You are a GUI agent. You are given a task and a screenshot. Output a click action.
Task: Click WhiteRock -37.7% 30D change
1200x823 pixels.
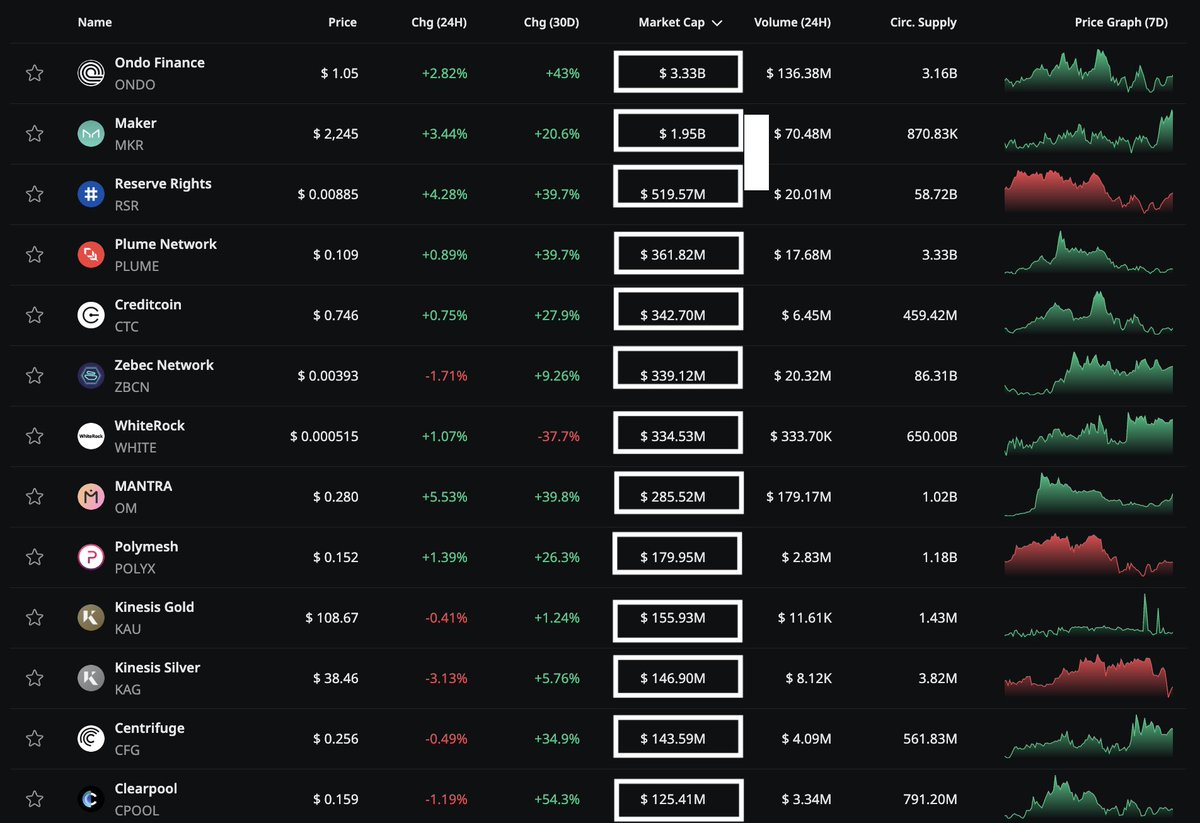point(560,437)
